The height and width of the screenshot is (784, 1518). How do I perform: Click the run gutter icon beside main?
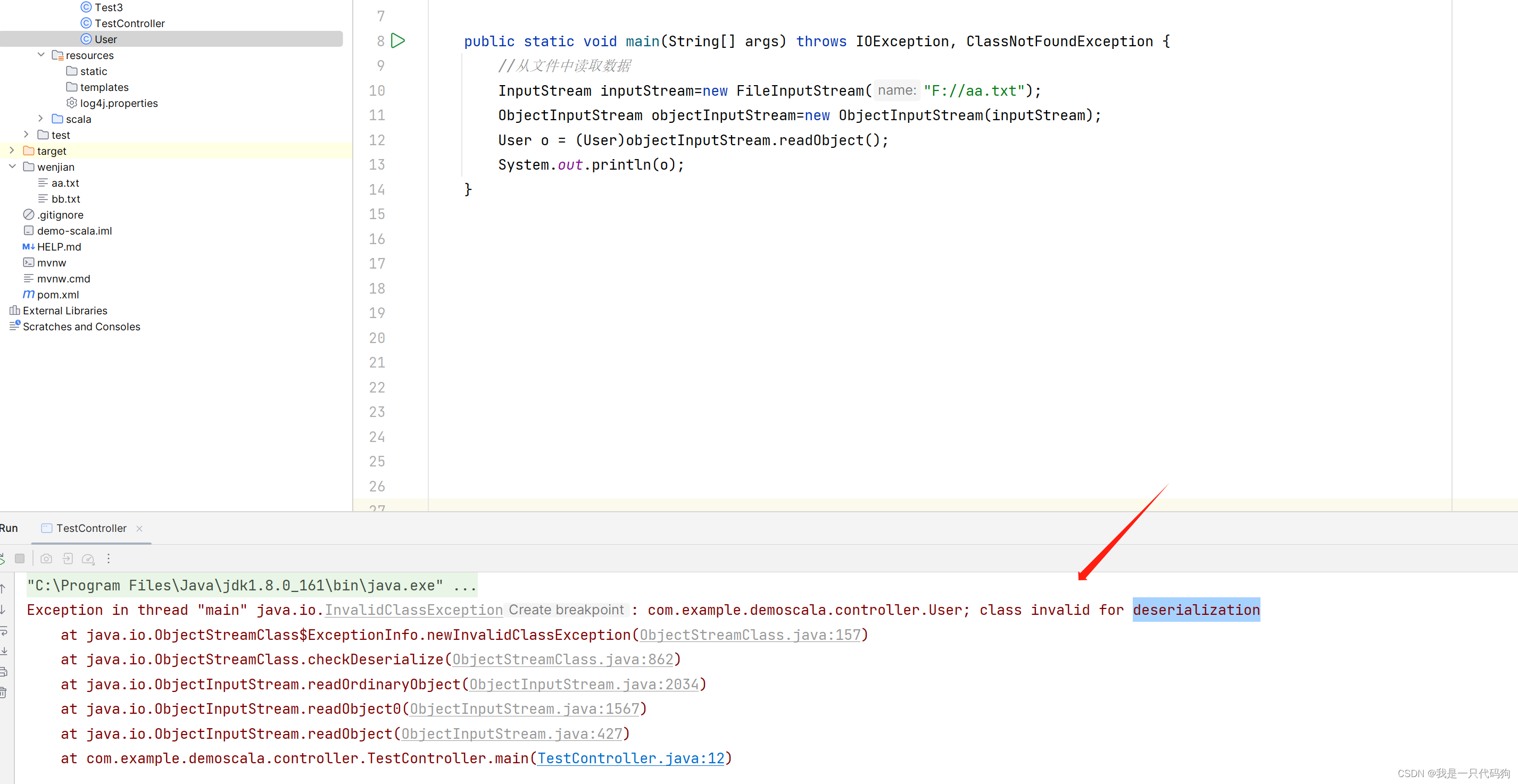click(399, 40)
